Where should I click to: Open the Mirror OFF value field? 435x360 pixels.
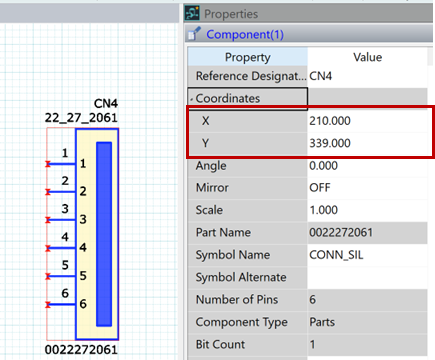[367, 188]
